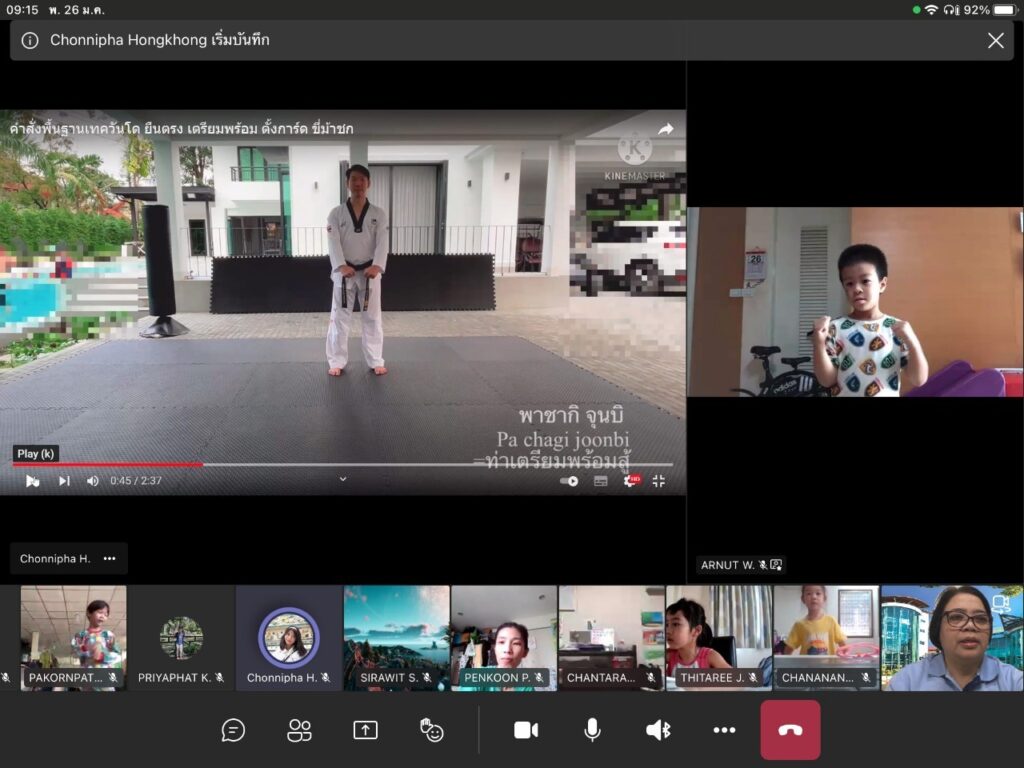Select Penkoon P. participant thumbnail
This screenshot has width=1024, height=768.
pos(504,638)
